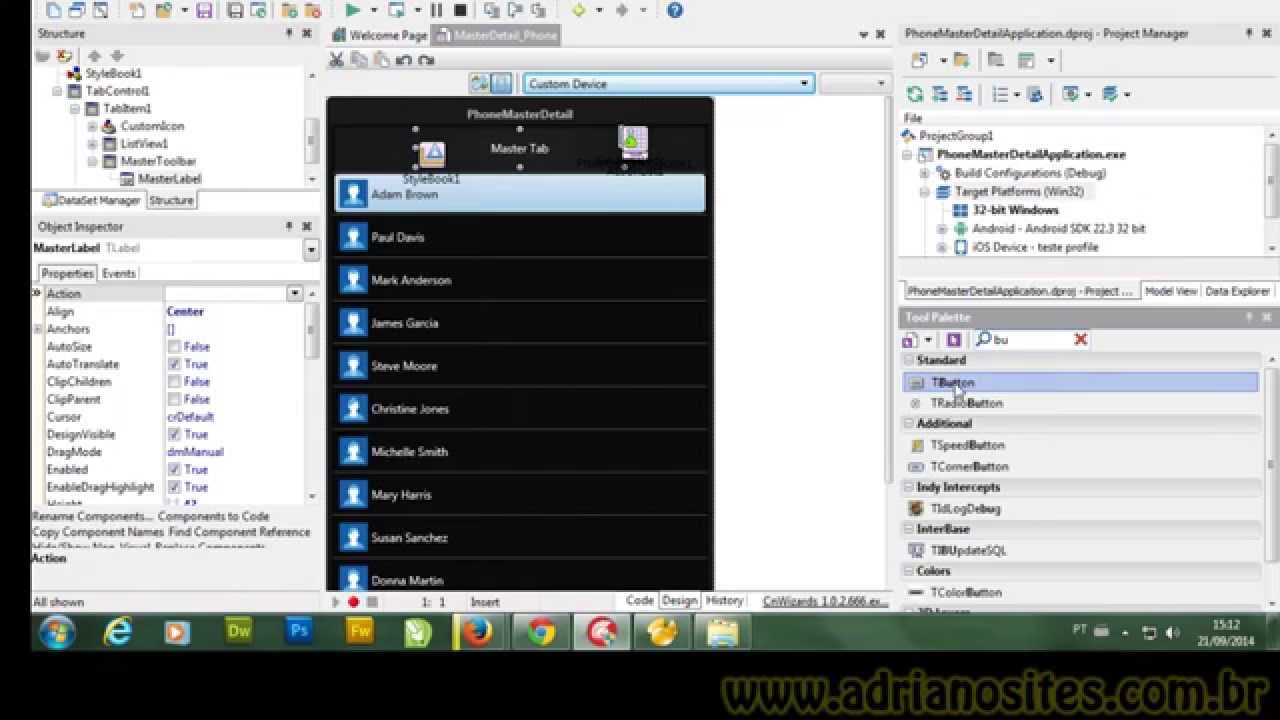Click the black Stop square in the top toolbar
This screenshot has height=720, width=1280.
tap(460, 10)
